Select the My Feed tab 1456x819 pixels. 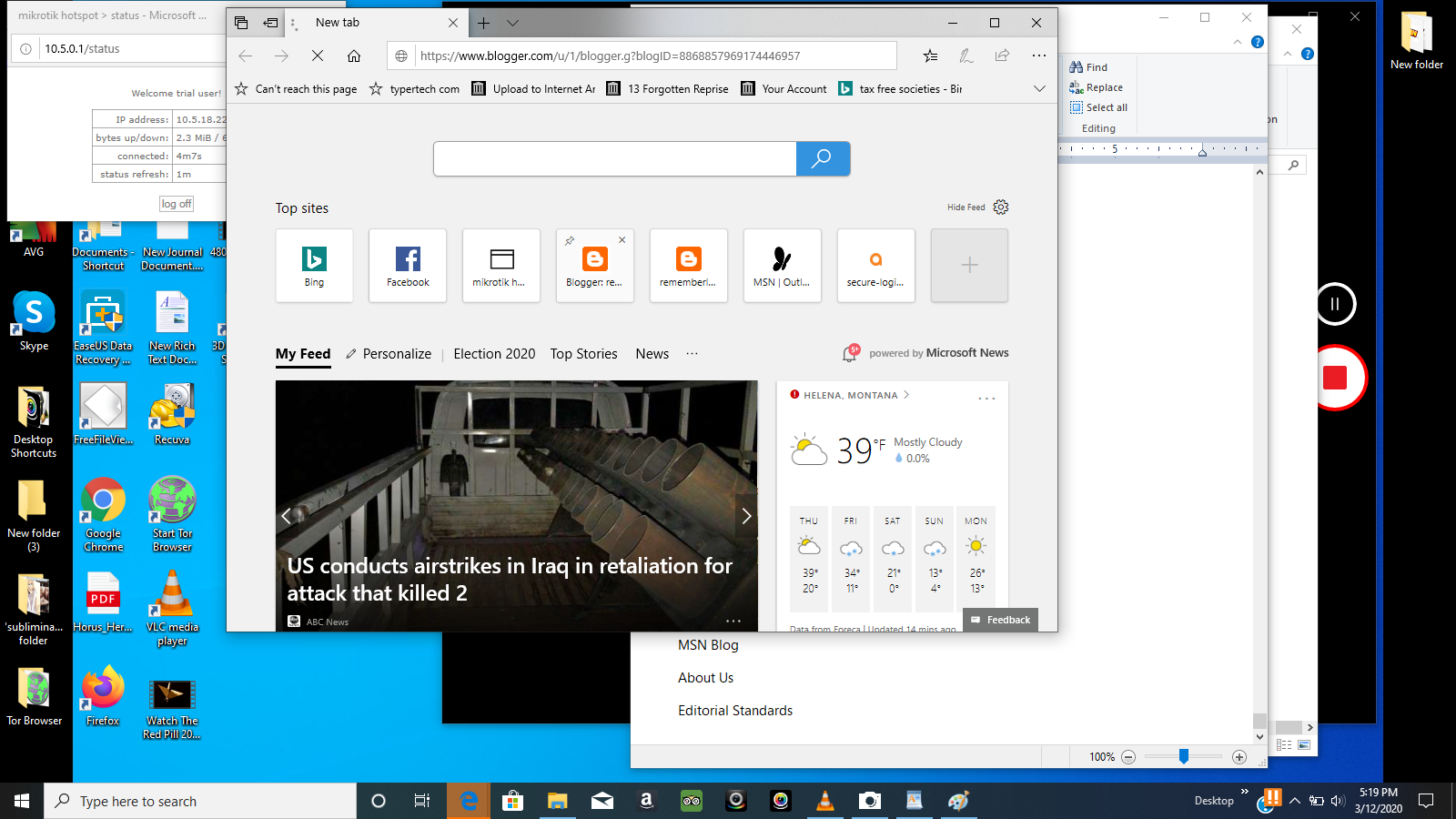303,354
